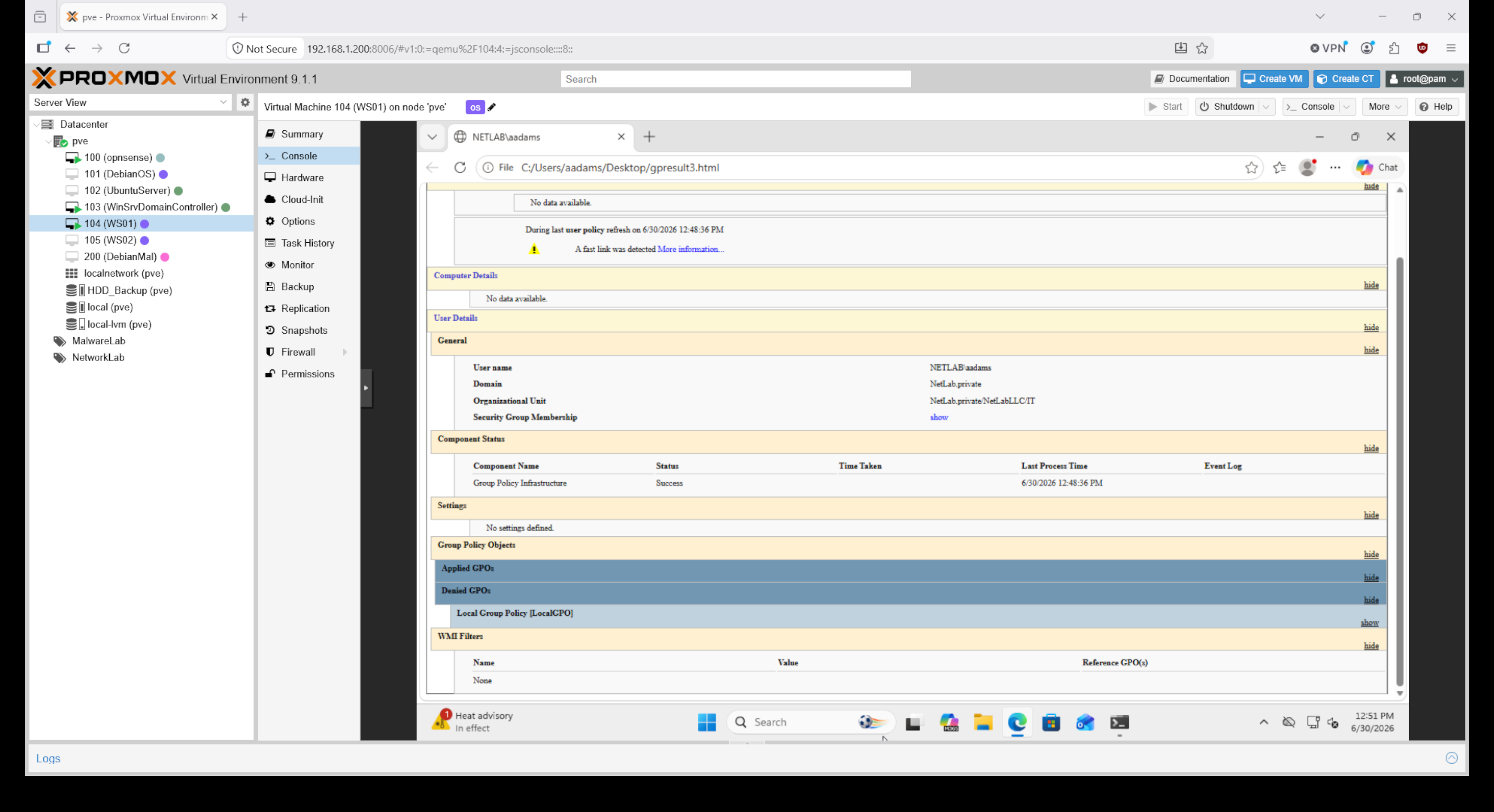Open the Server View settings gear

click(245, 102)
